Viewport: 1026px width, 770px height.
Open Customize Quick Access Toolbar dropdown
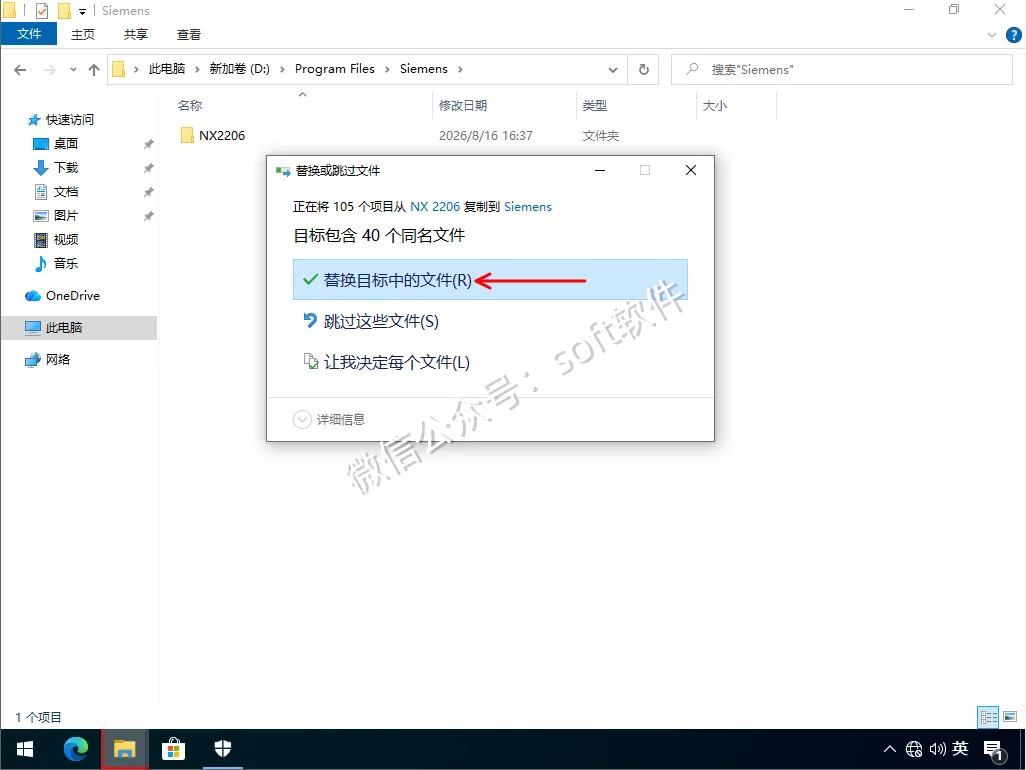click(x=82, y=11)
